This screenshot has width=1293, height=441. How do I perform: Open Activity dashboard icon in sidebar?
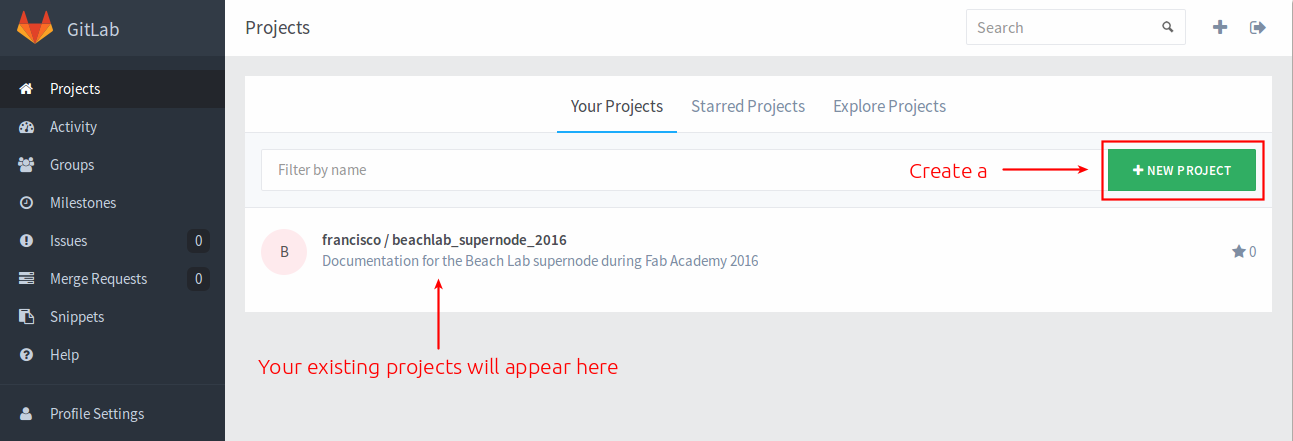coord(27,127)
